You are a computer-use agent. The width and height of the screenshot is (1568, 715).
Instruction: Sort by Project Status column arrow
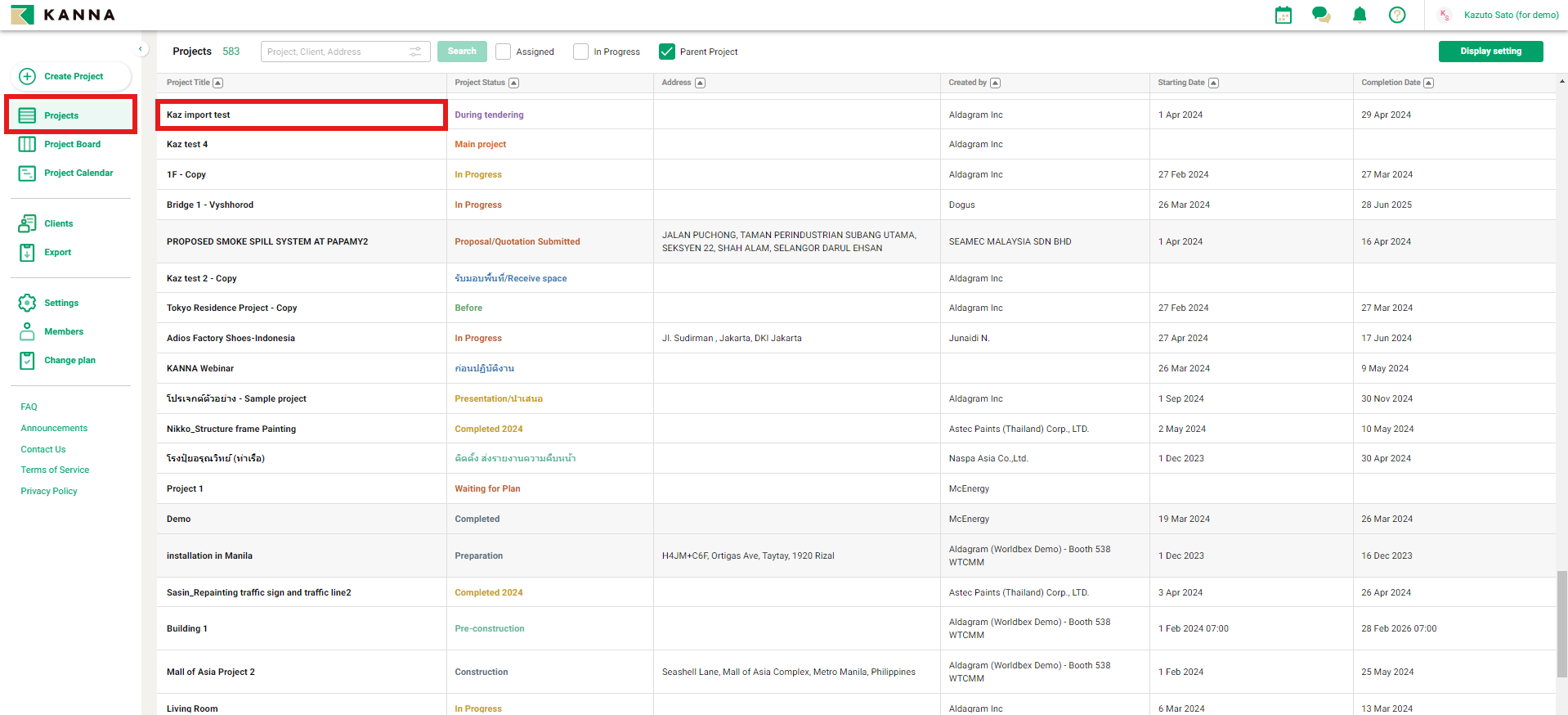[x=513, y=83]
